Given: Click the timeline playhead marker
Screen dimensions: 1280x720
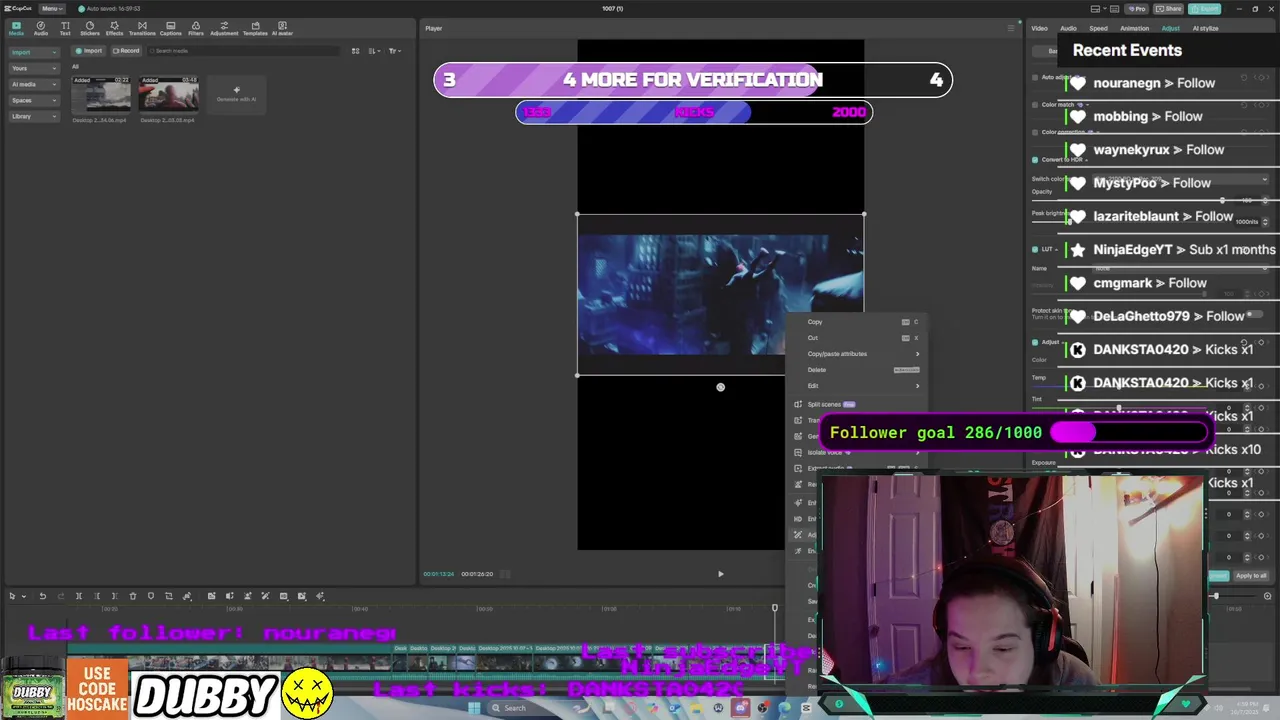Looking at the screenshot, I should [774, 608].
